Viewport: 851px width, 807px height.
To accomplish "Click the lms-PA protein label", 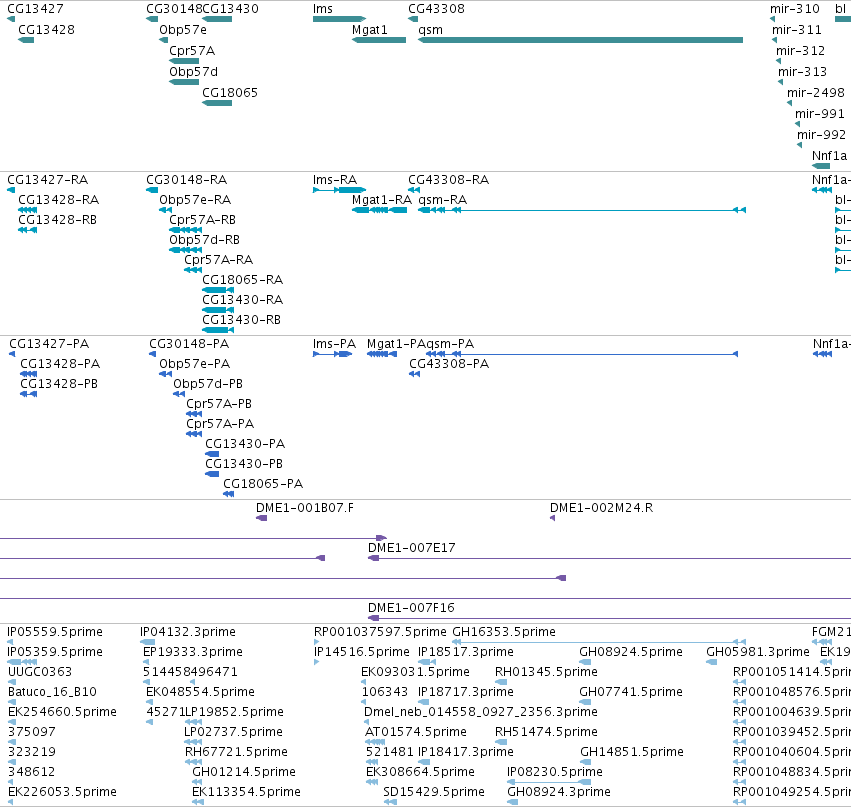I will point(334,344).
